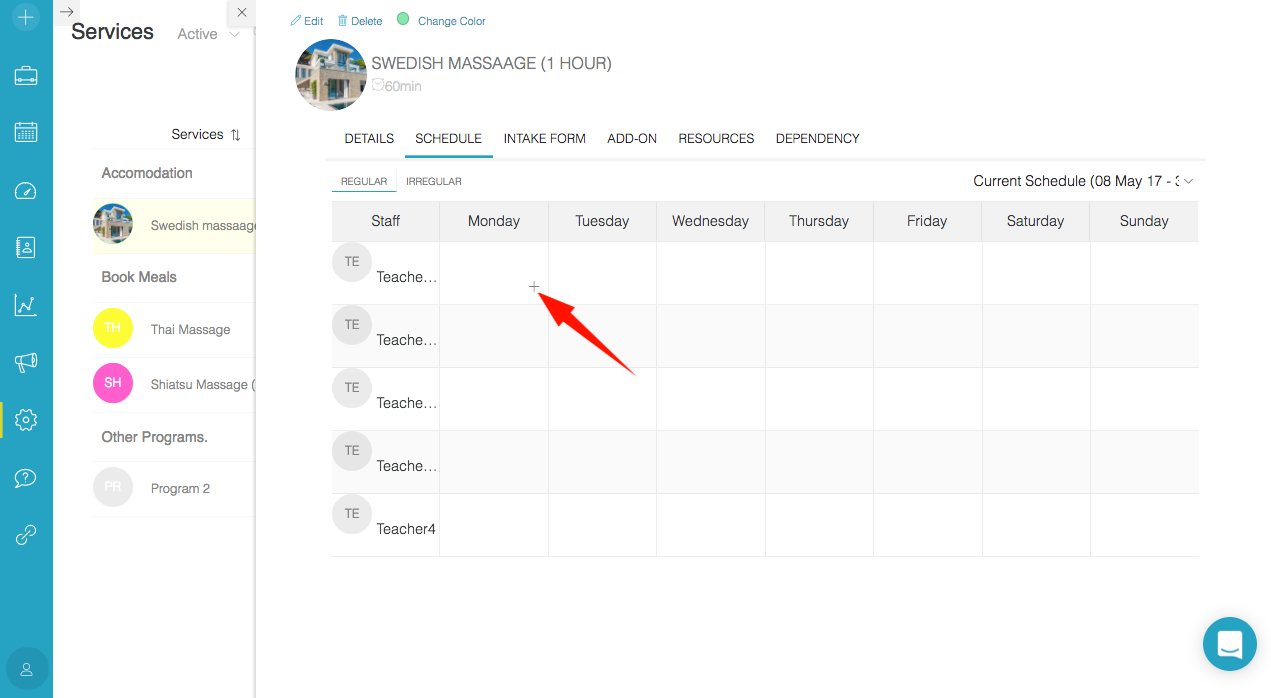Image resolution: width=1271 pixels, height=698 pixels.
Task: Switch to the Irregular schedule toggle
Action: tap(434, 182)
